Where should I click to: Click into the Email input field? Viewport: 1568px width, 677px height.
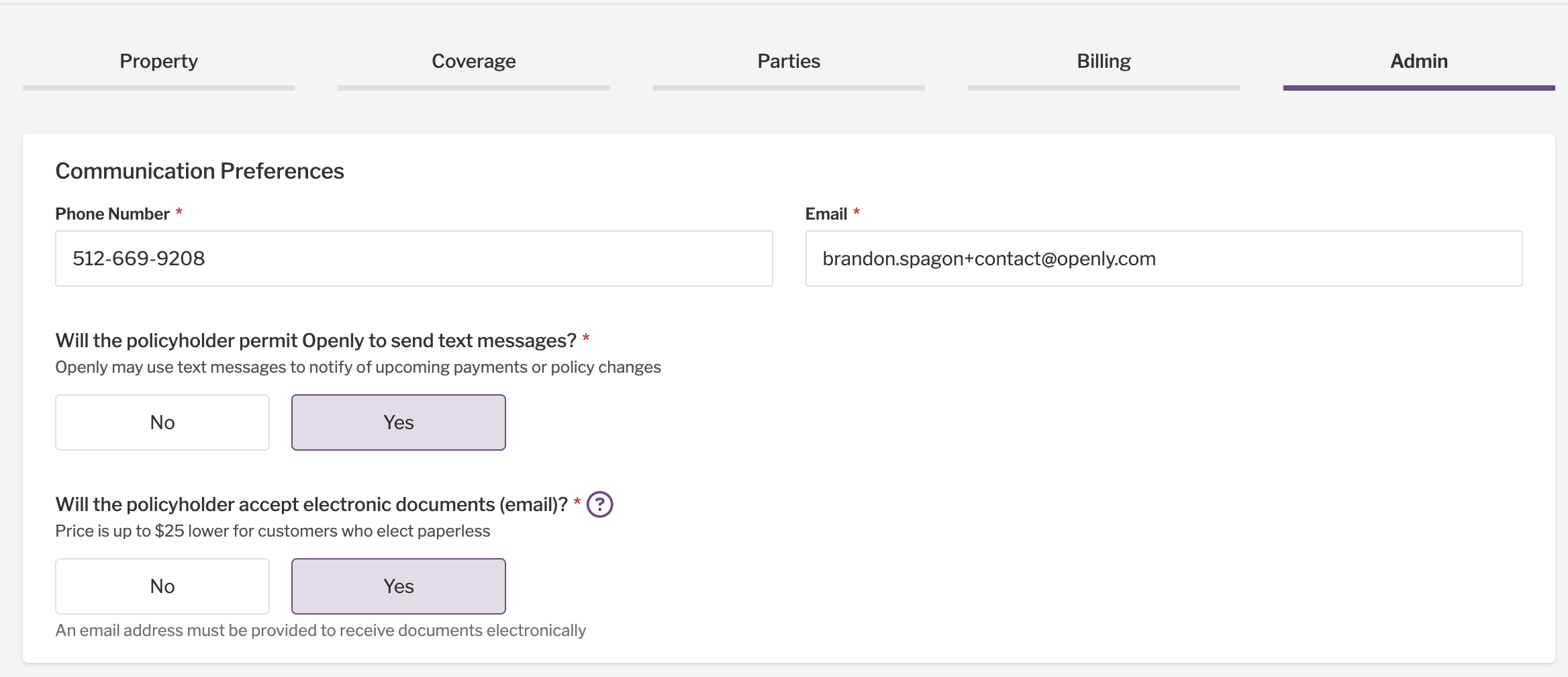tap(1164, 259)
